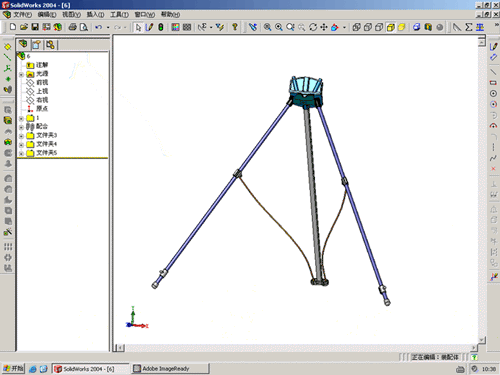Click the Zoom to Fit magnifier
500x375 pixels.
pyautogui.click(x=267, y=27)
